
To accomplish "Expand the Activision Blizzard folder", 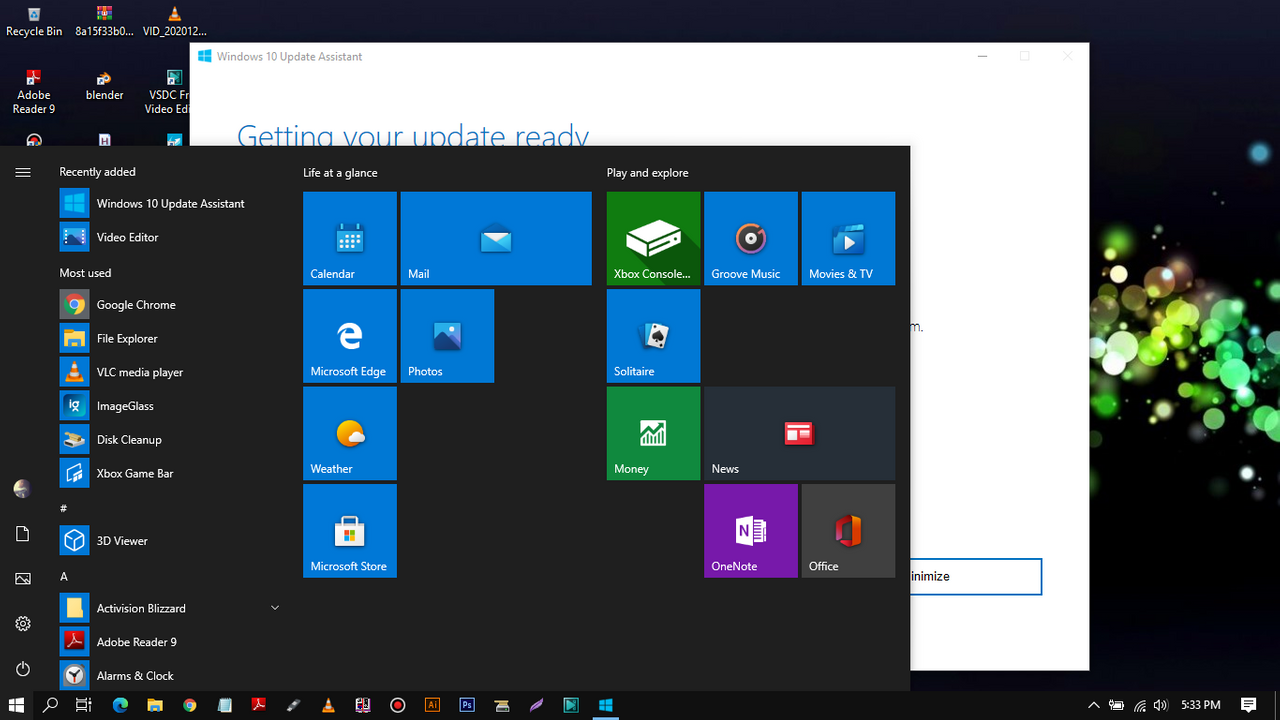I will [170, 608].
